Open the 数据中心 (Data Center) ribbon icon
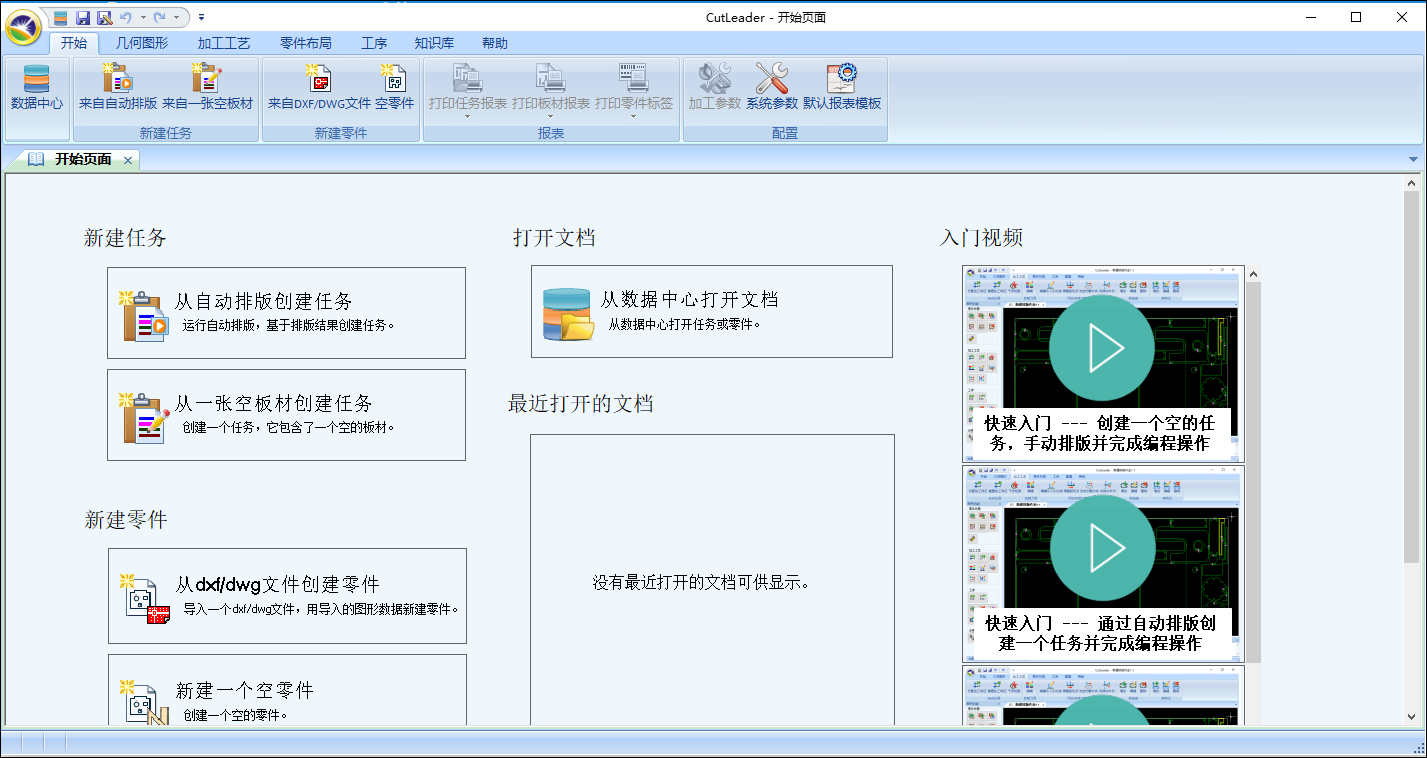The height and width of the screenshot is (758, 1427). 37,87
